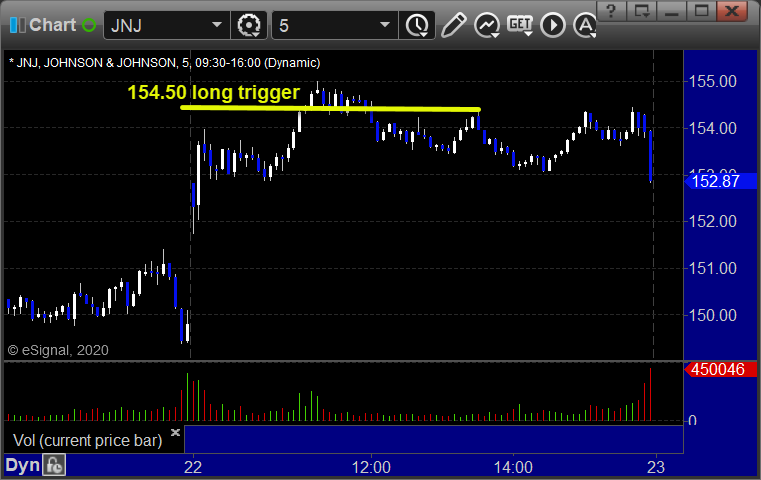Click the 154.00 price axis label
The height and width of the screenshot is (480, 761).
point(712,128)
